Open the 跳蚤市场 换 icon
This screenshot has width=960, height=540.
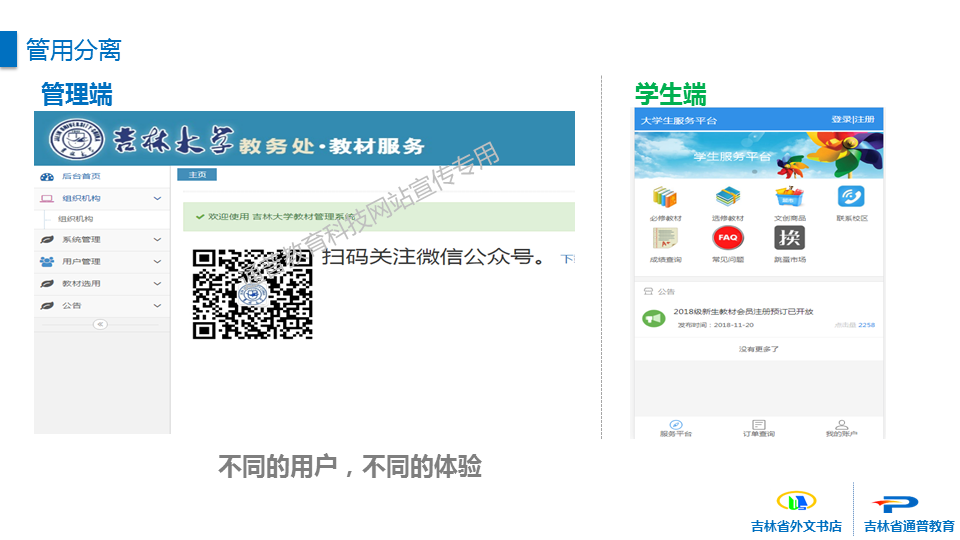(x=789, y=238)
